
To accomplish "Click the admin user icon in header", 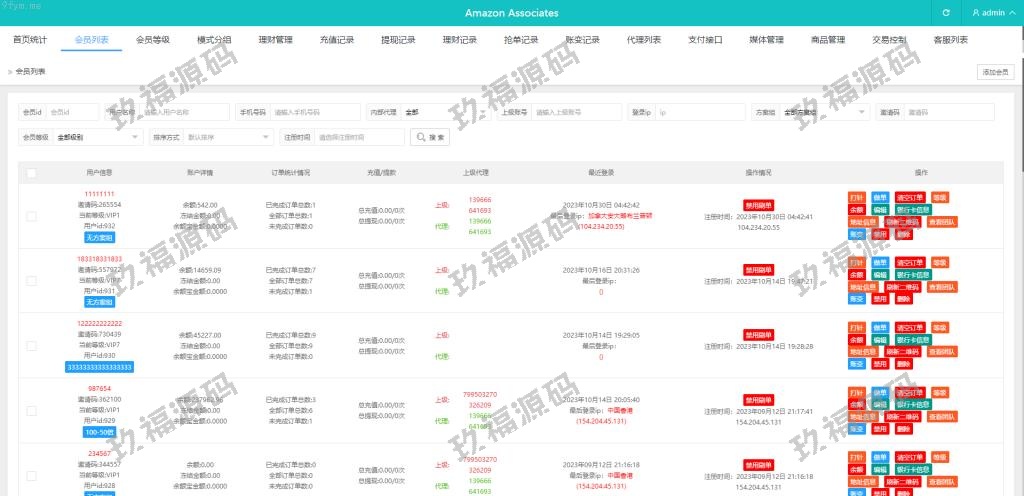I will pos(976,13).
